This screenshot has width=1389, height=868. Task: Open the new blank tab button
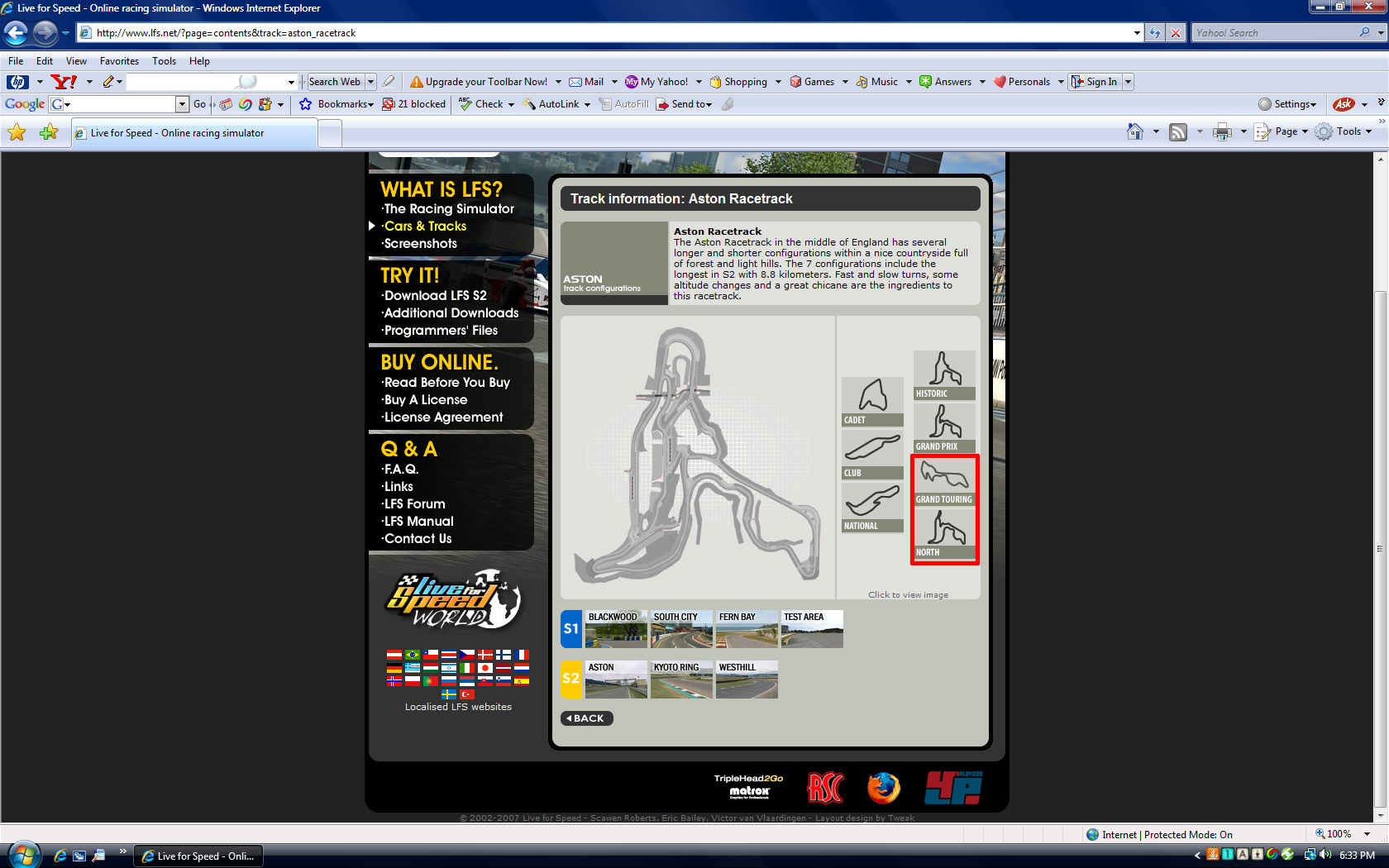[330, 133]
